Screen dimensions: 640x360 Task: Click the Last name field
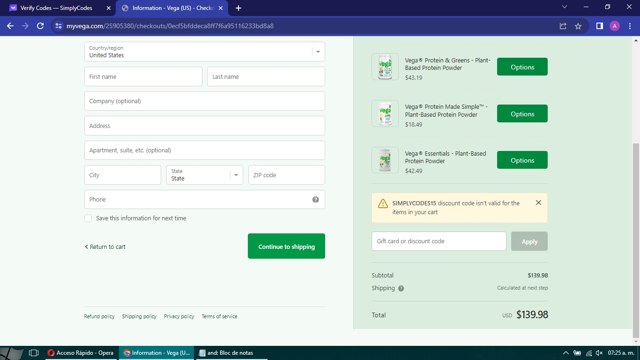pyautogui.click(x=266, y=77)
